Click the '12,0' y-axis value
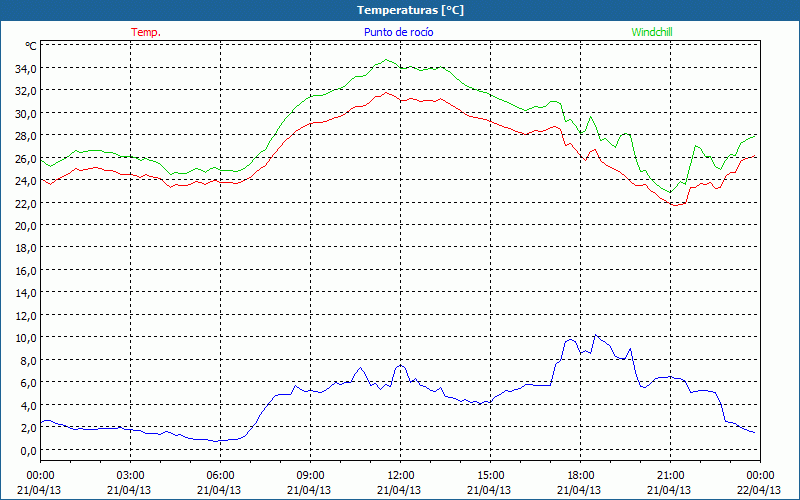The image size is (800, 500). pyautogui.click(x=26, y=315)
